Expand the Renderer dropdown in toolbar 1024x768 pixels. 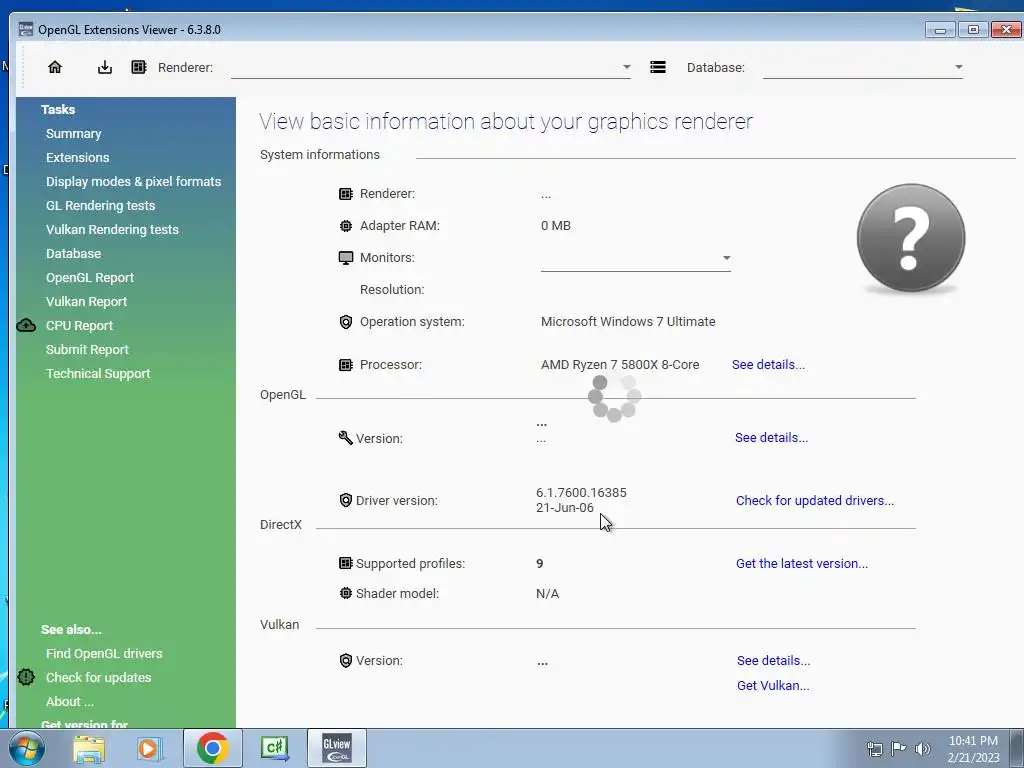626,67
